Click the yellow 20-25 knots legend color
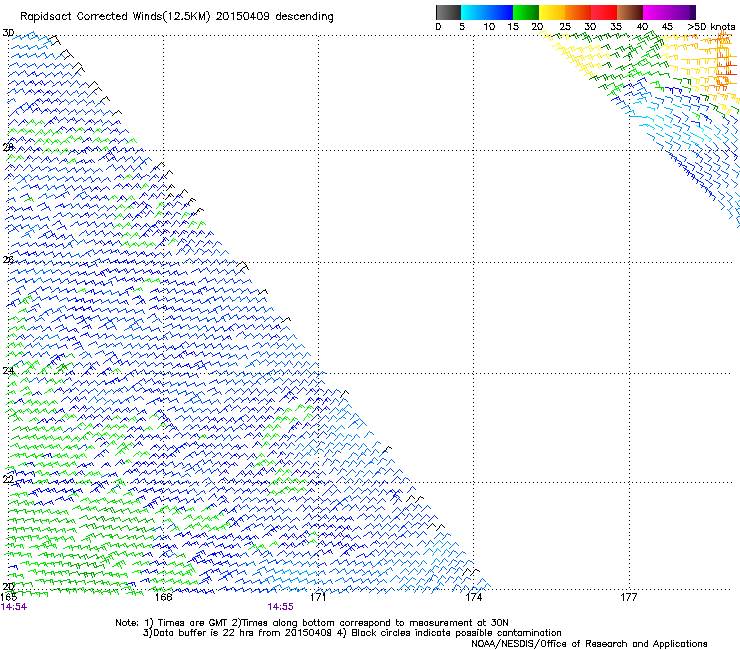 point(552,12)
